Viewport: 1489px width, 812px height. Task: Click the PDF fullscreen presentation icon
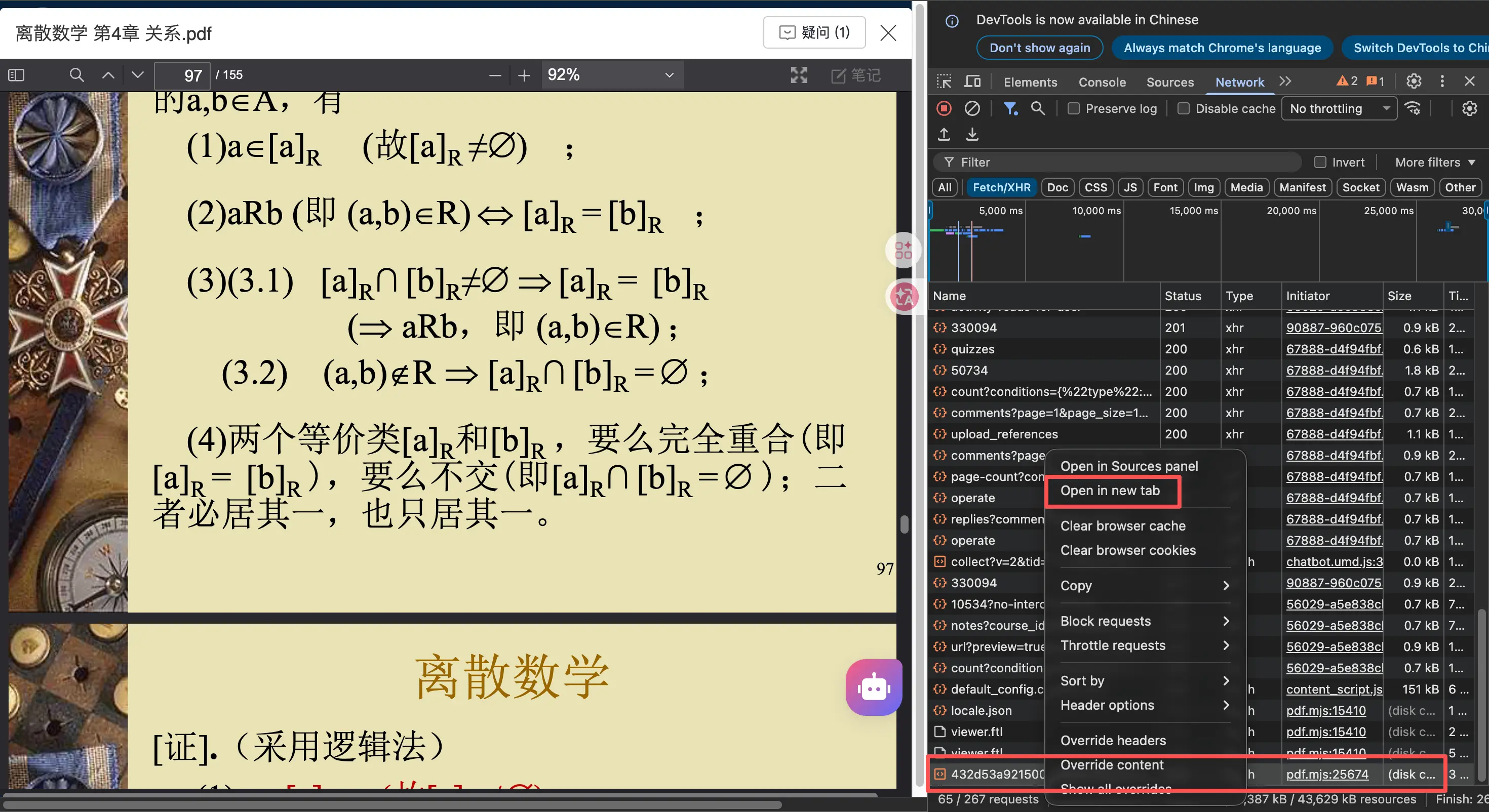pyautogui.click(x=799, y=75)
